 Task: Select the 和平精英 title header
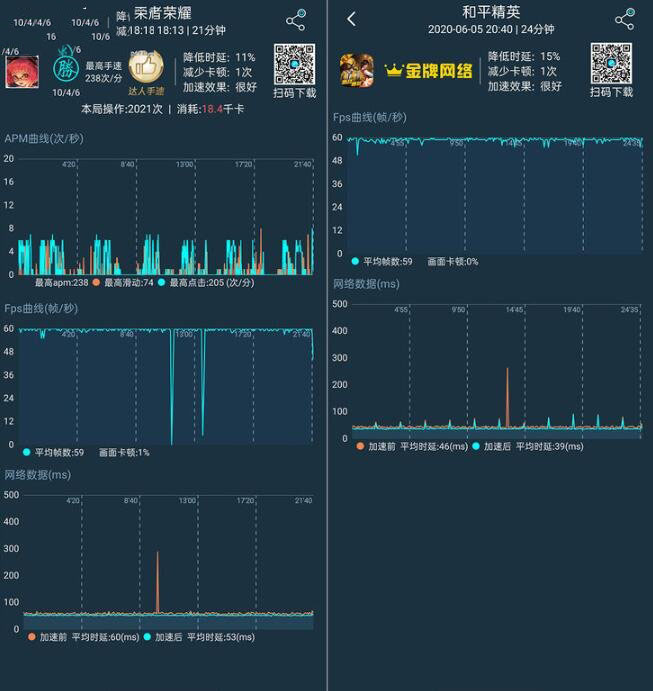pyautogui.click(x=491, y=12)
